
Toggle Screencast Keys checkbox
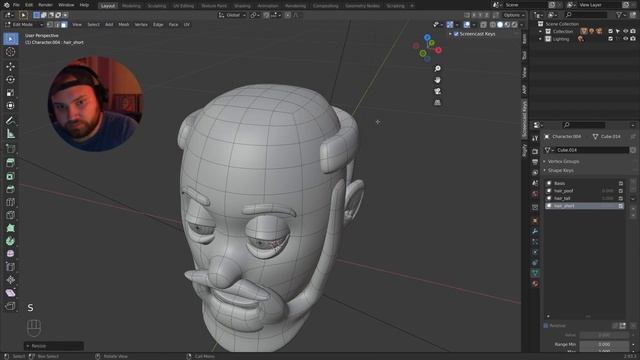(x=456, y=34)
